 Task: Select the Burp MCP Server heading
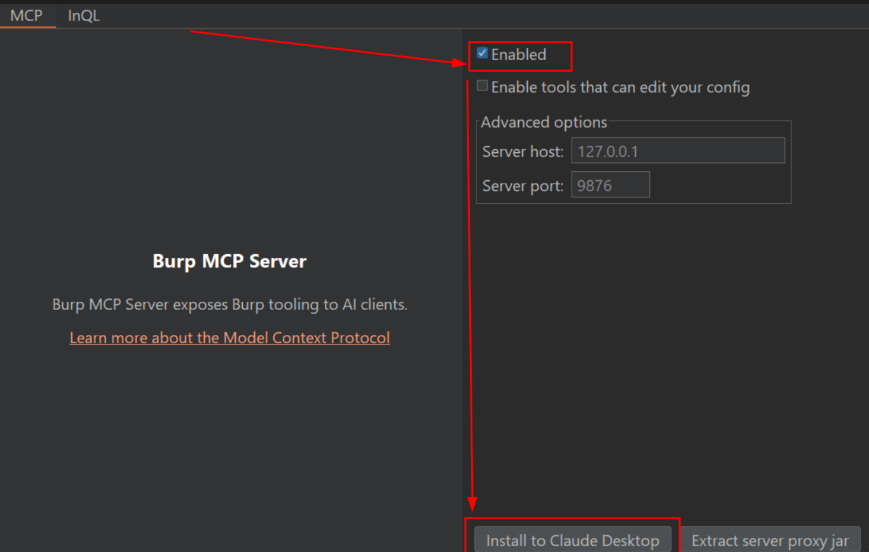point(229,261)
